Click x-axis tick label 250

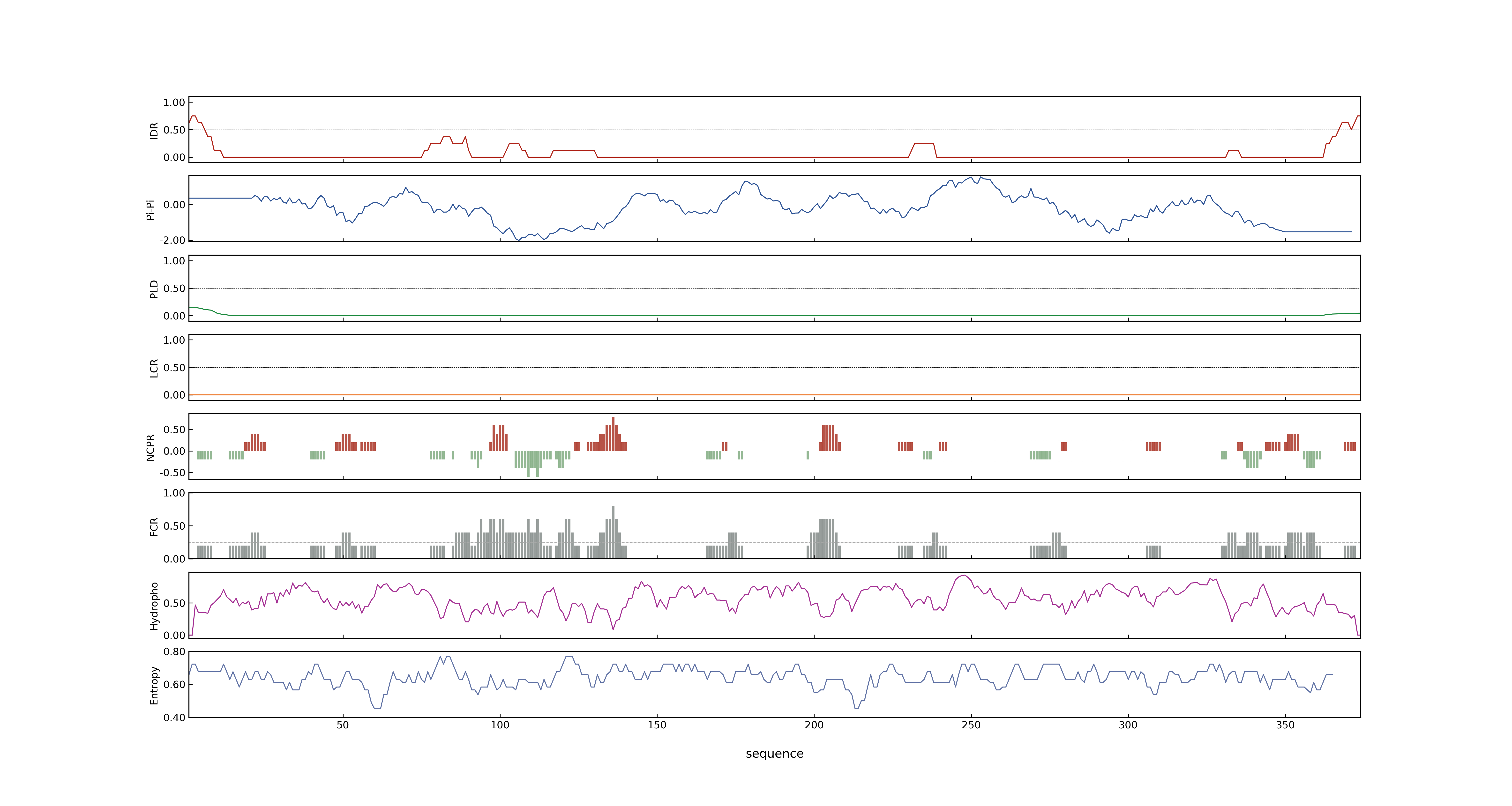971,725
